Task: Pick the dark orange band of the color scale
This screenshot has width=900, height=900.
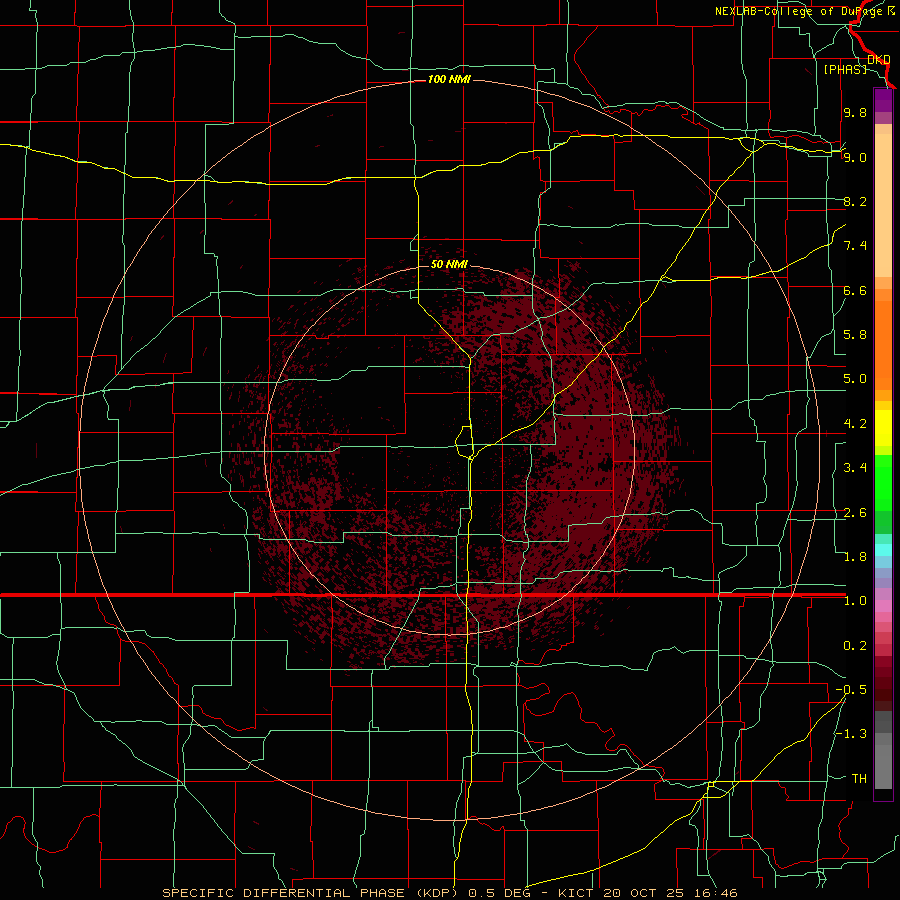Action: tap(883, 344)
